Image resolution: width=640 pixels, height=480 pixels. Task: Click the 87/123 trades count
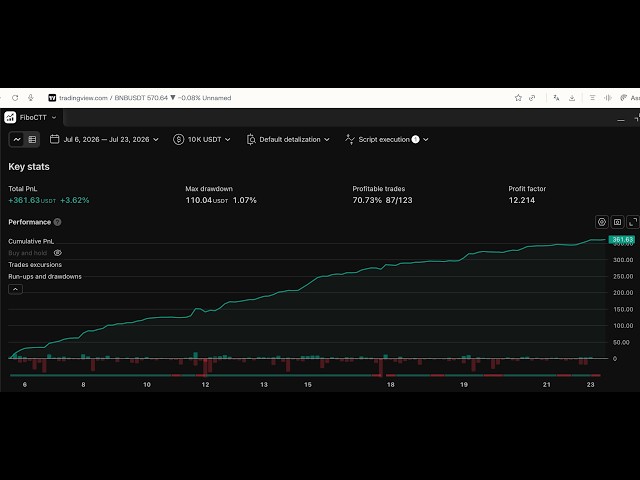click(x=399, y=200)
